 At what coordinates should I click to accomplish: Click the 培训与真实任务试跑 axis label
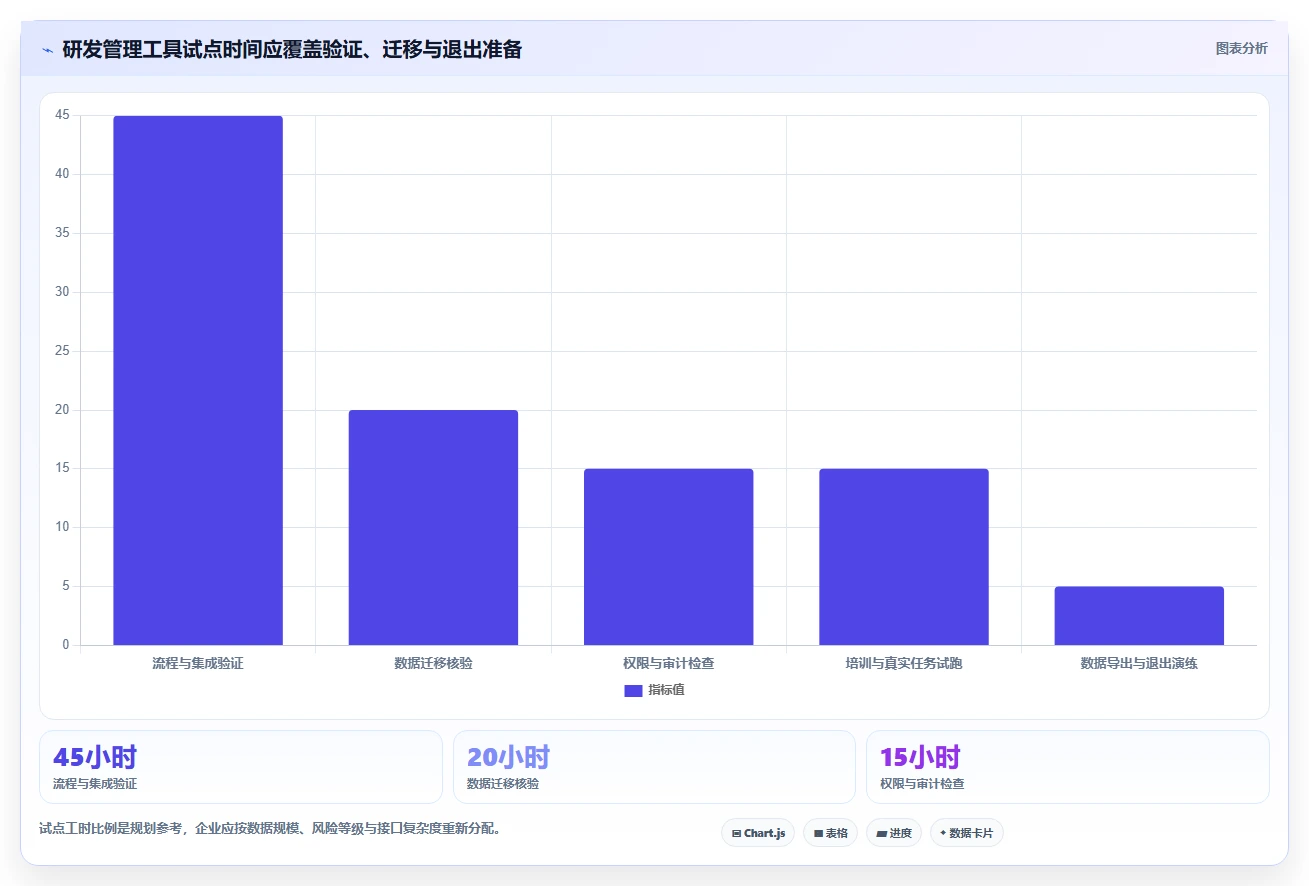(904, 663)
